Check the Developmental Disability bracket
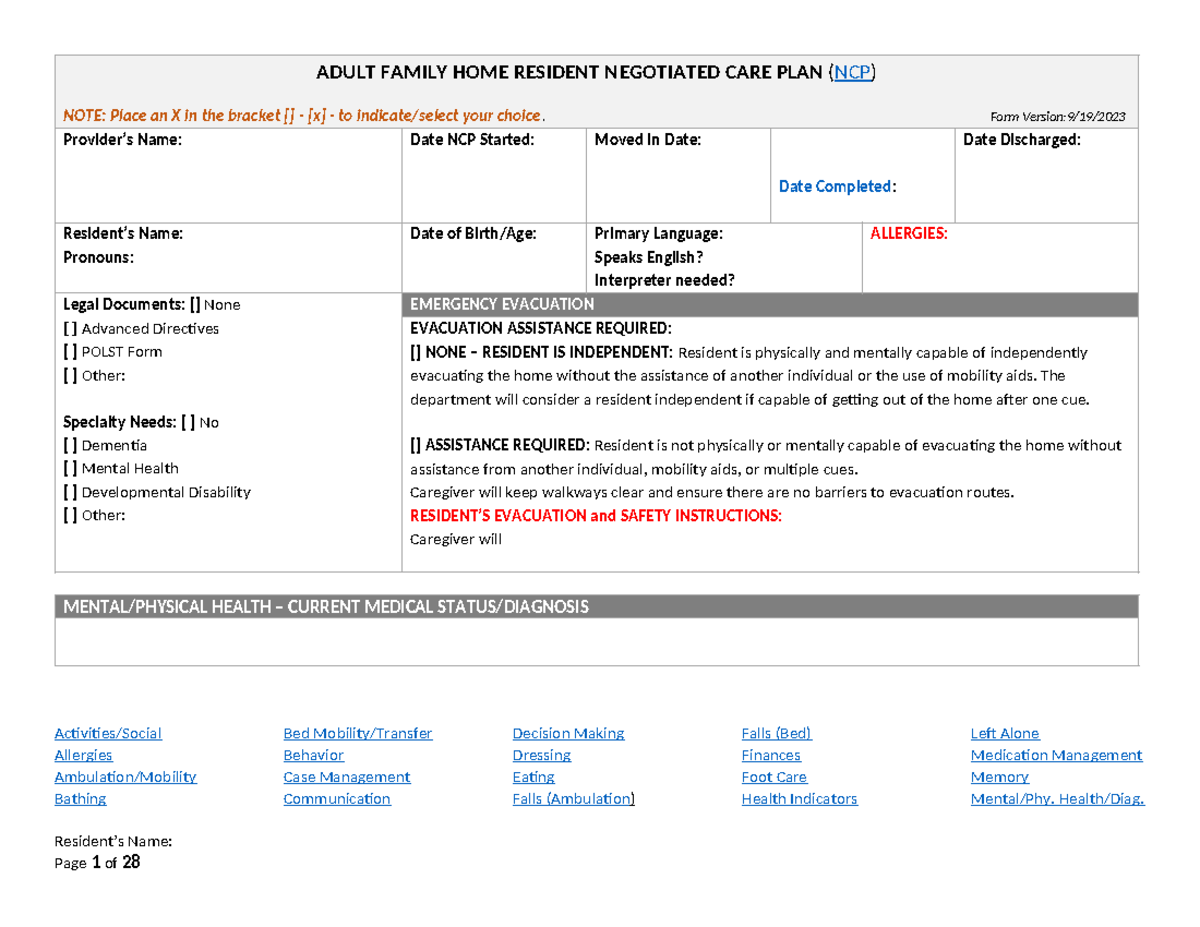This screenshot has height=927, width=1200. click(70, 492)
